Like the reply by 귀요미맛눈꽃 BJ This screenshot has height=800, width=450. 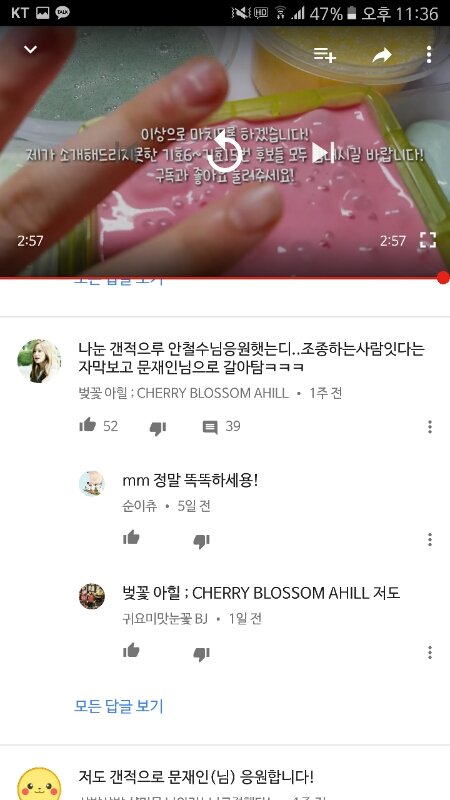coord(131,650)
